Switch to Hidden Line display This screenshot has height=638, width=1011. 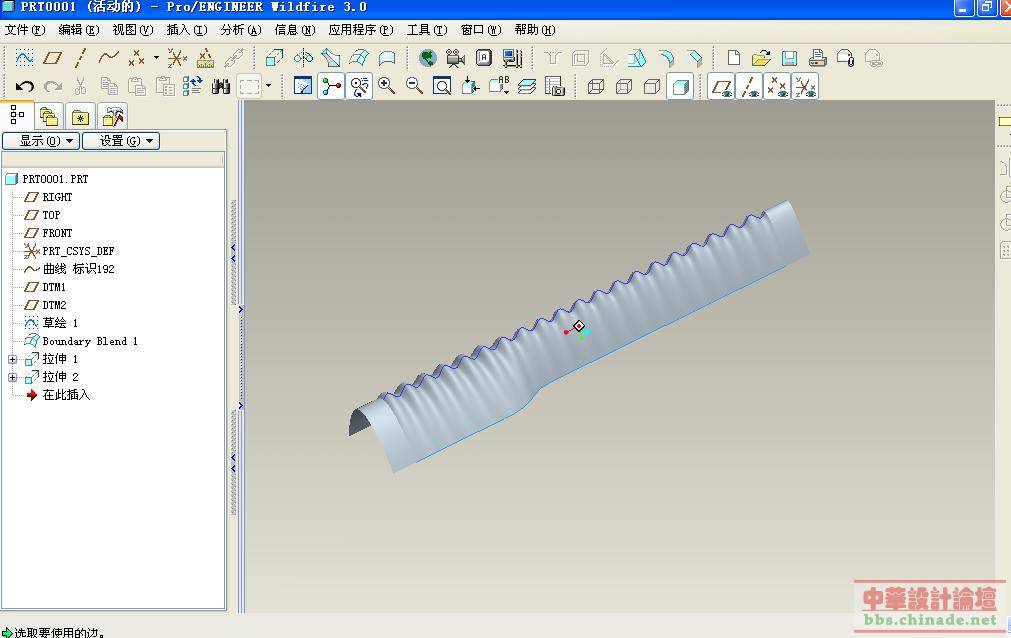(623, 86)
